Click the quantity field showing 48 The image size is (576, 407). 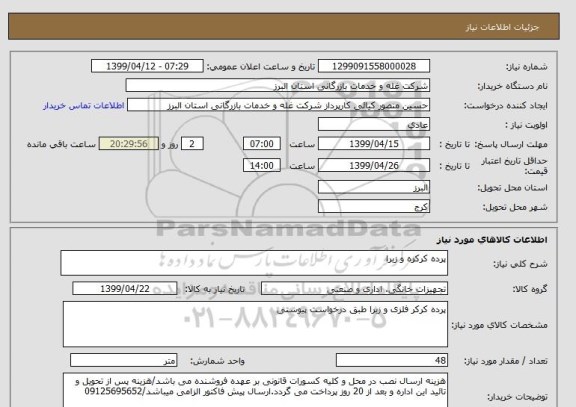[x=392, y=360]
